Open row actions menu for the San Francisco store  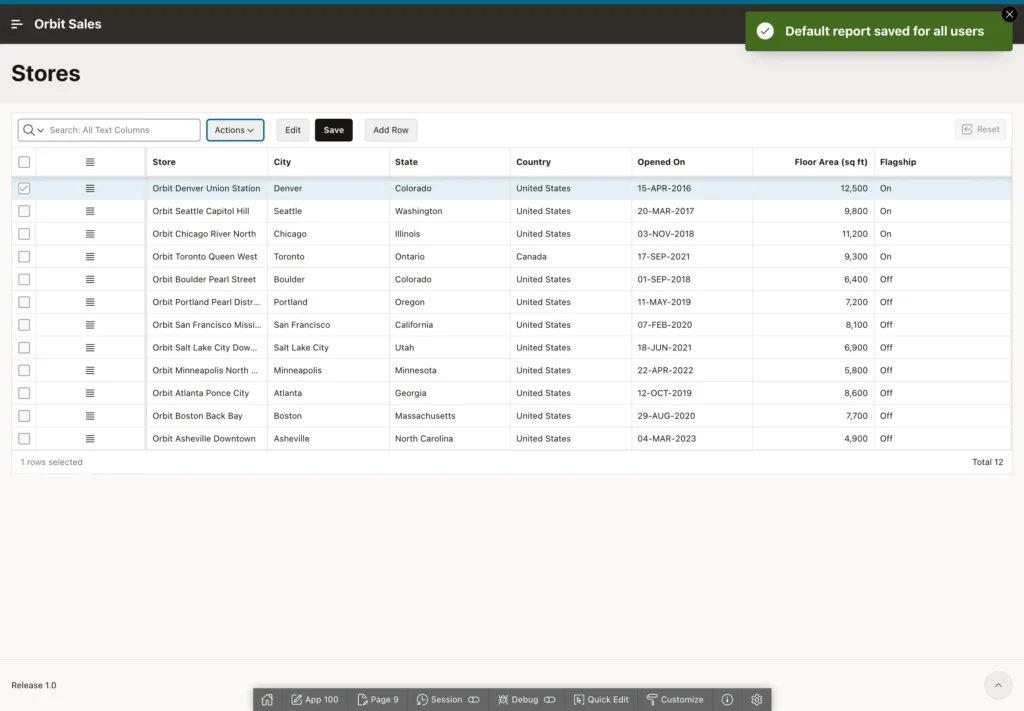[90, 324]
